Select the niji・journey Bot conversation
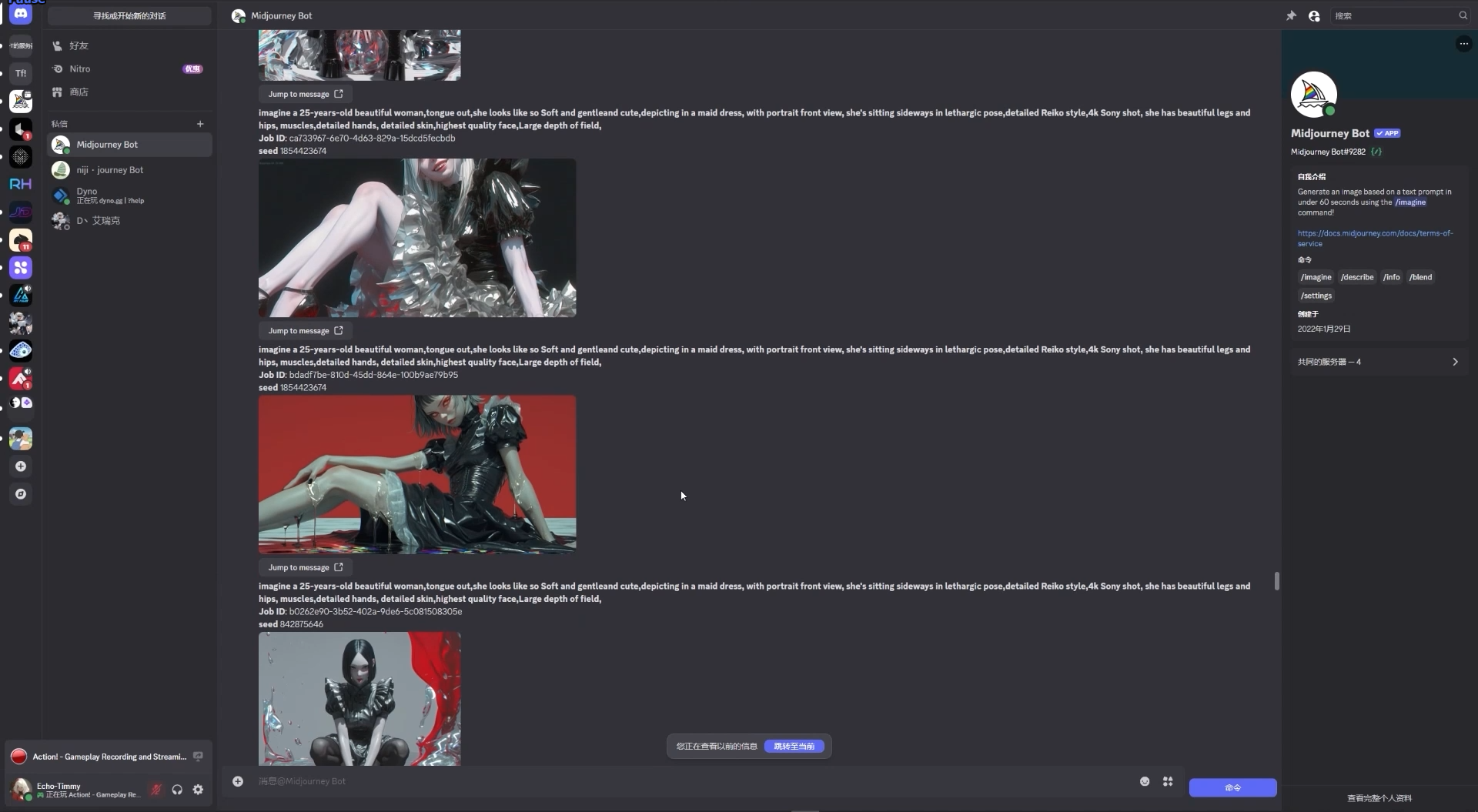 point(129,170)
